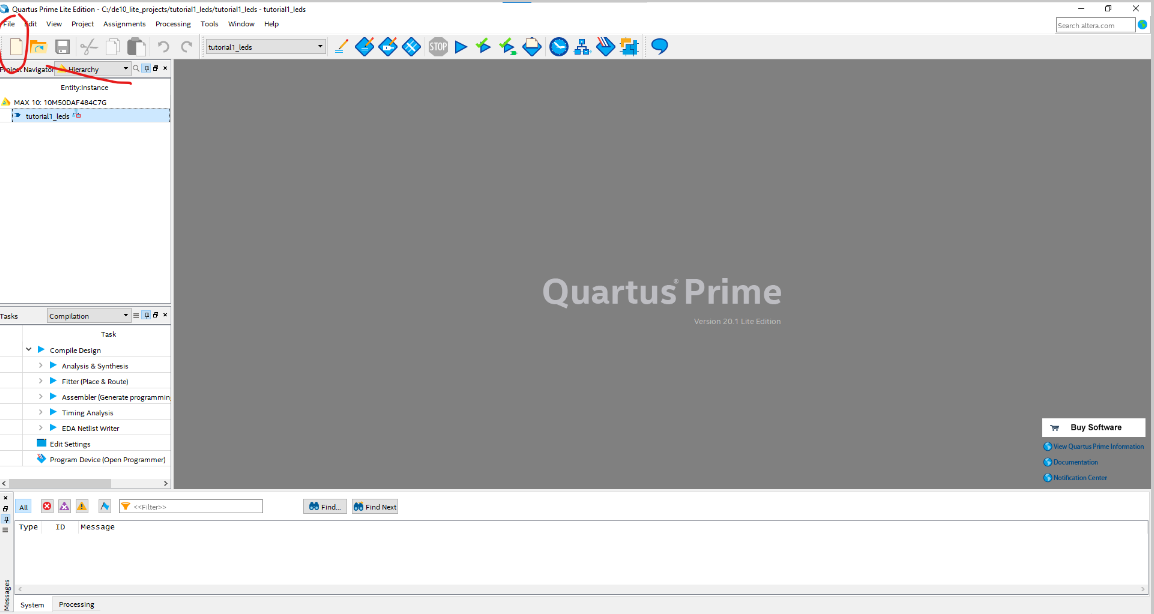Toggle the blue flagged messages filter
This screenshot has width=1154, height=614.
pos(105,507)
